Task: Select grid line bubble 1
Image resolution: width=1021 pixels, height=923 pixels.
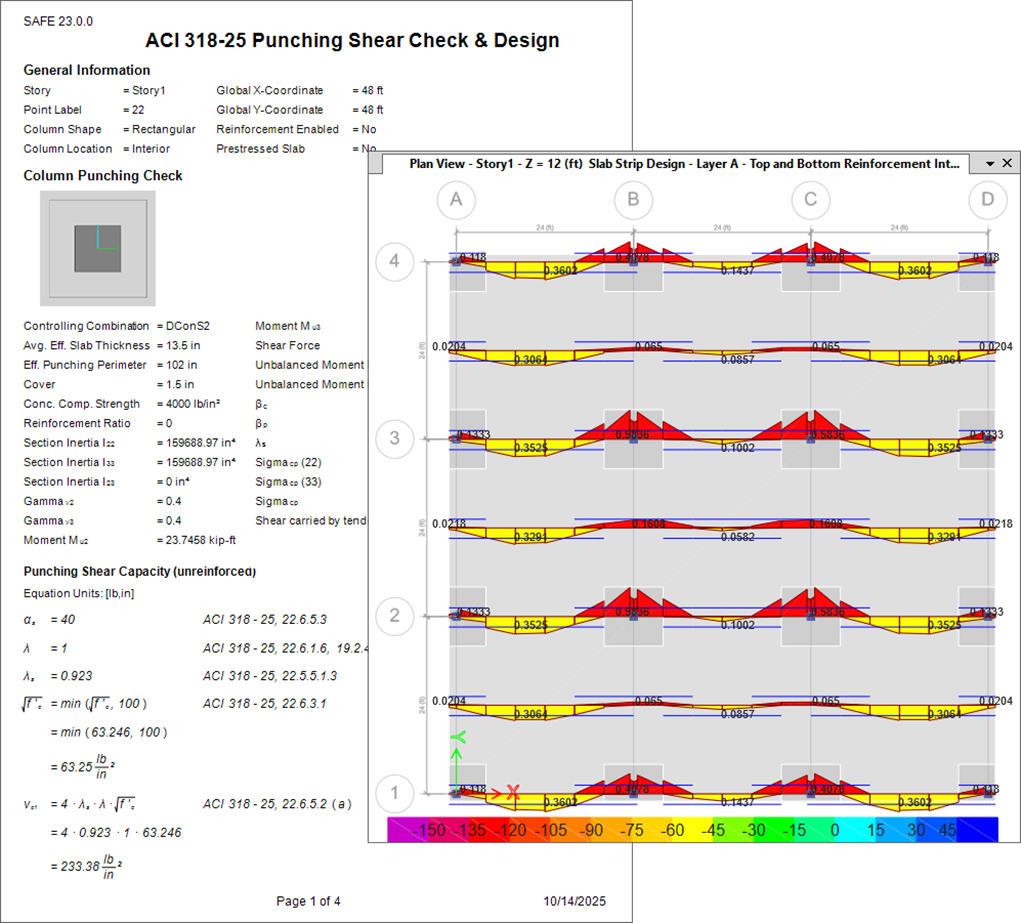Action: 394,793
